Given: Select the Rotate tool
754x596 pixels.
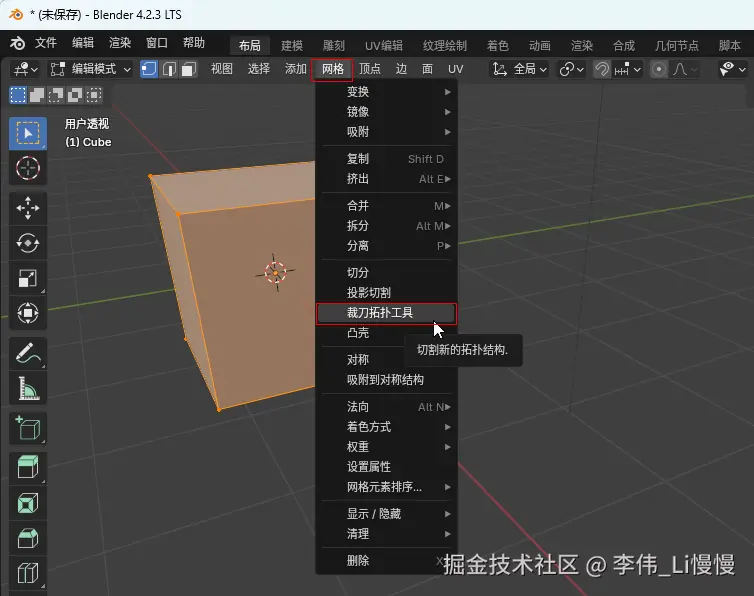Looking at the screenshot, I should click(x=28, y=243).
